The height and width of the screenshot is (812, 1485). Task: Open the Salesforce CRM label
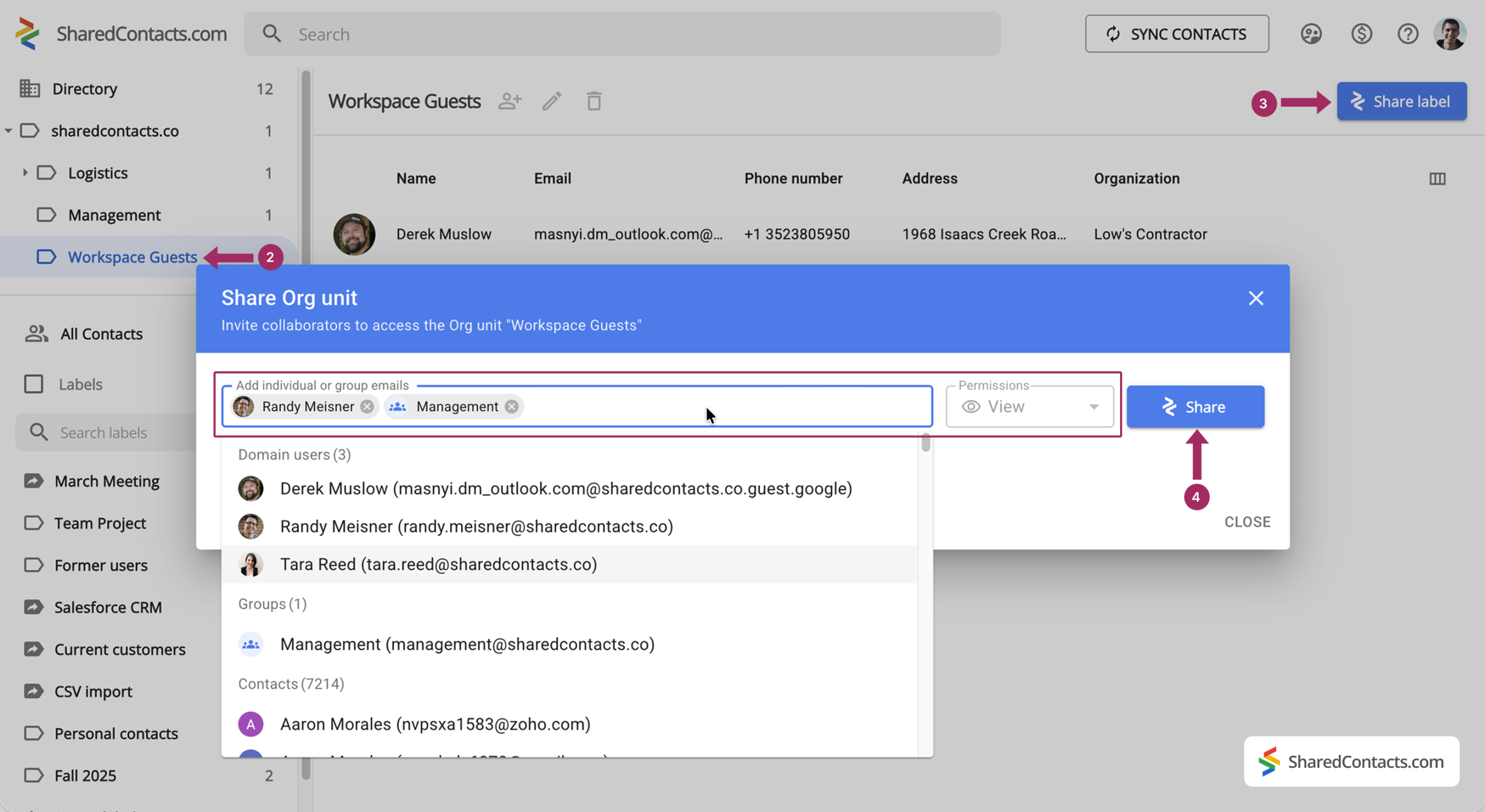pyautogui.click(x=108, y=607)
